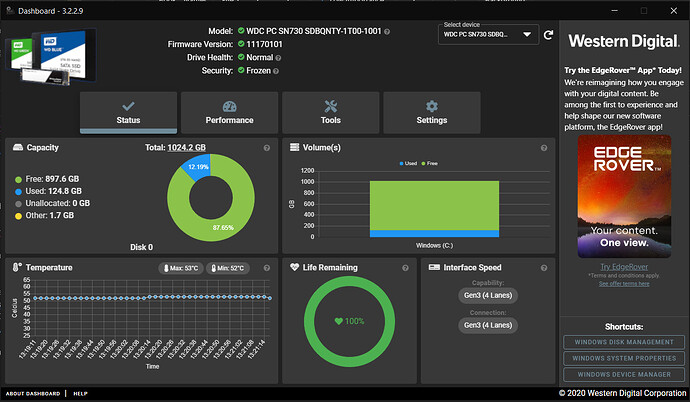The width and height of the screenshot is (690, 402).
Task: Click Capability Gen3 (4 Lanes) badge
Action: (x=488, y=295)
